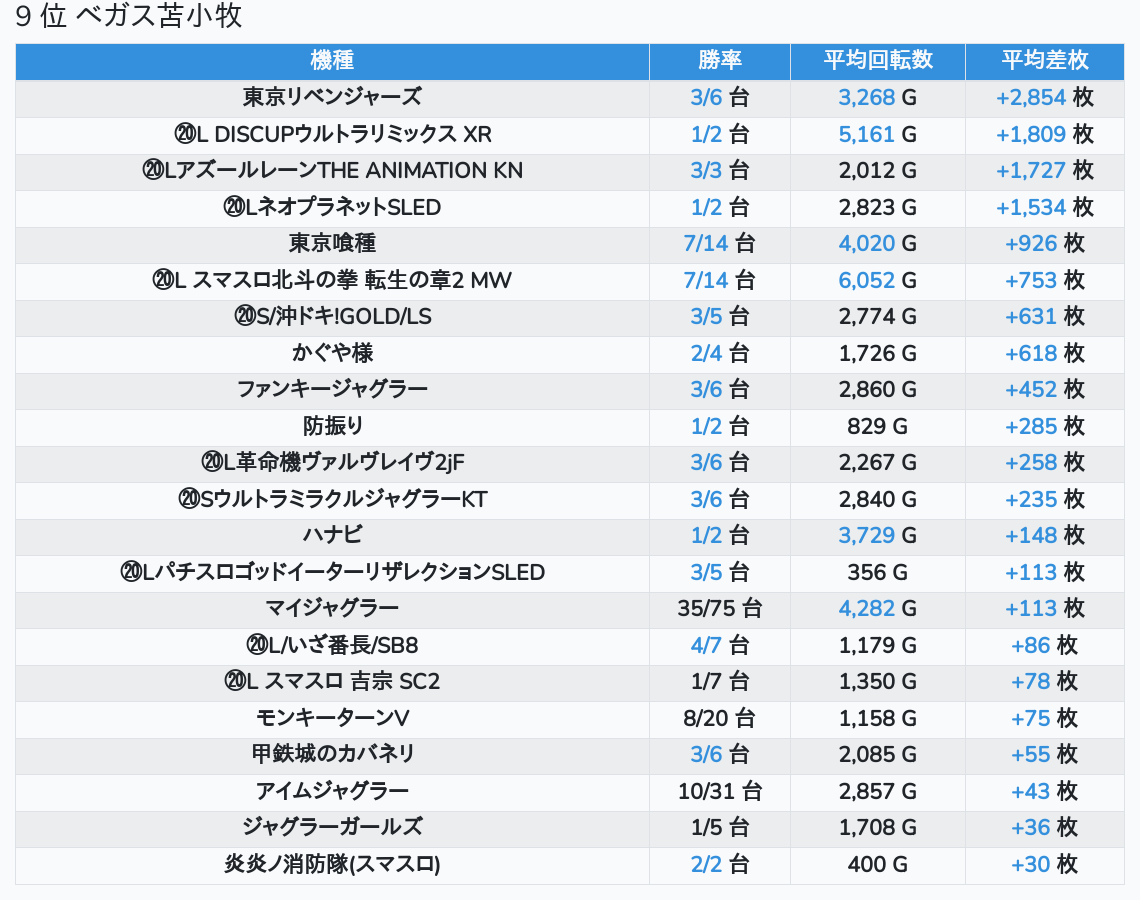Image resolution: width=1140 pixels, height=900 pixels.
Task: Open the 5,161 spins link for DISCUP
Action: pos(866,135)
